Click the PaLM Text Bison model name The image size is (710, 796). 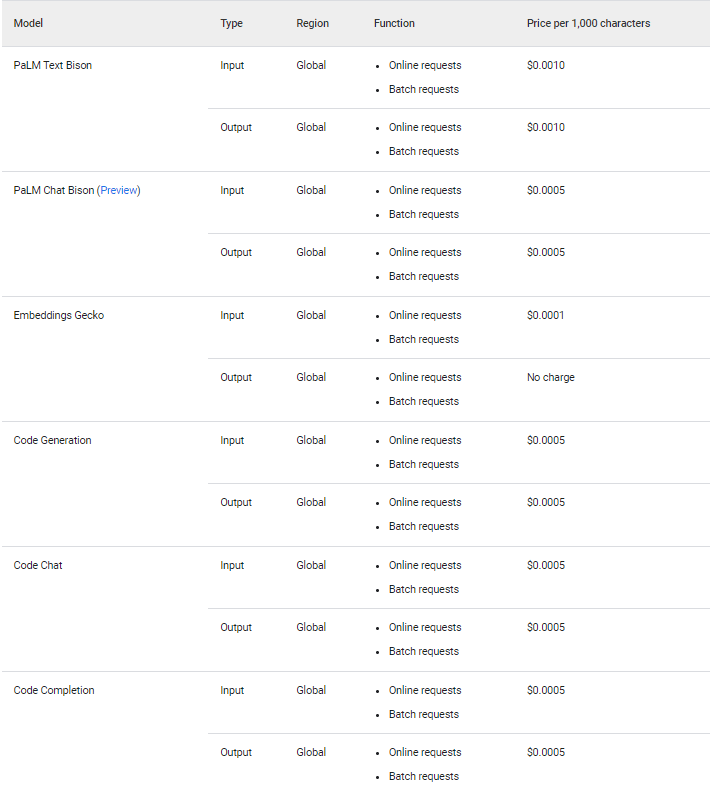click(x=53, y=66)
